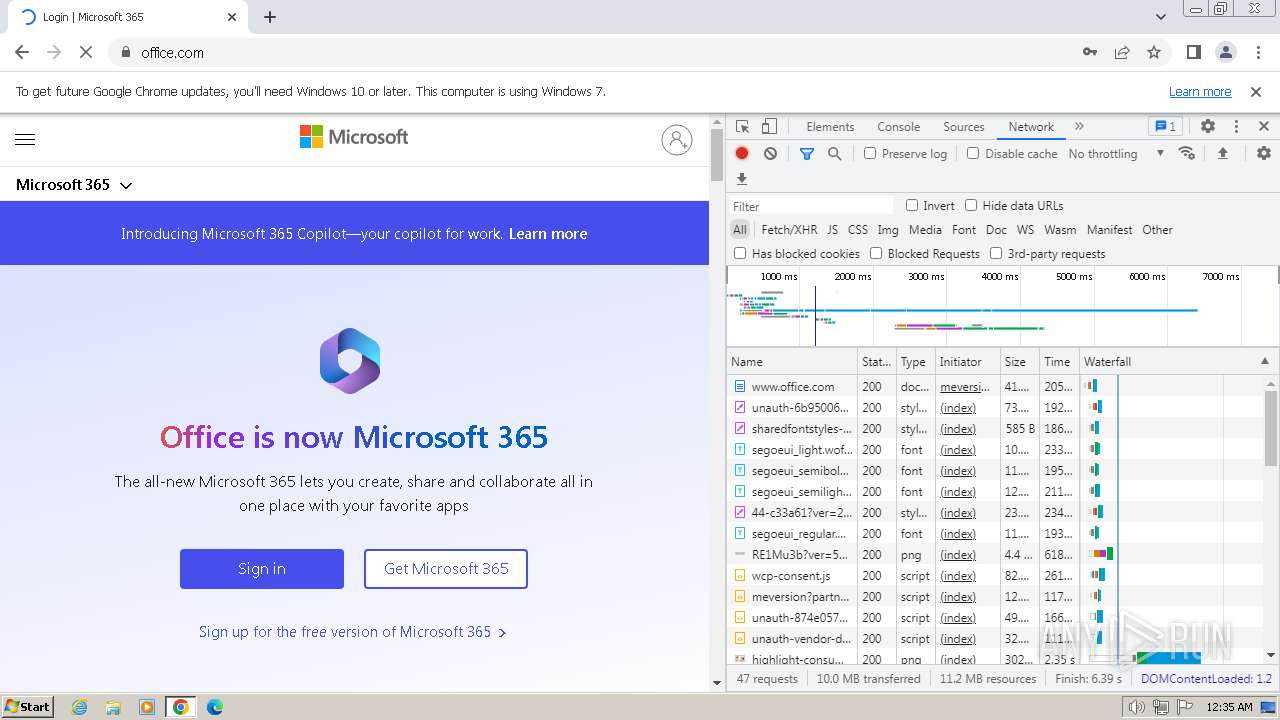The height and width of the screenshot is (720, 1280).
Task: Share this page icon
Action: pyautogui.click(x=1122, y=52)
